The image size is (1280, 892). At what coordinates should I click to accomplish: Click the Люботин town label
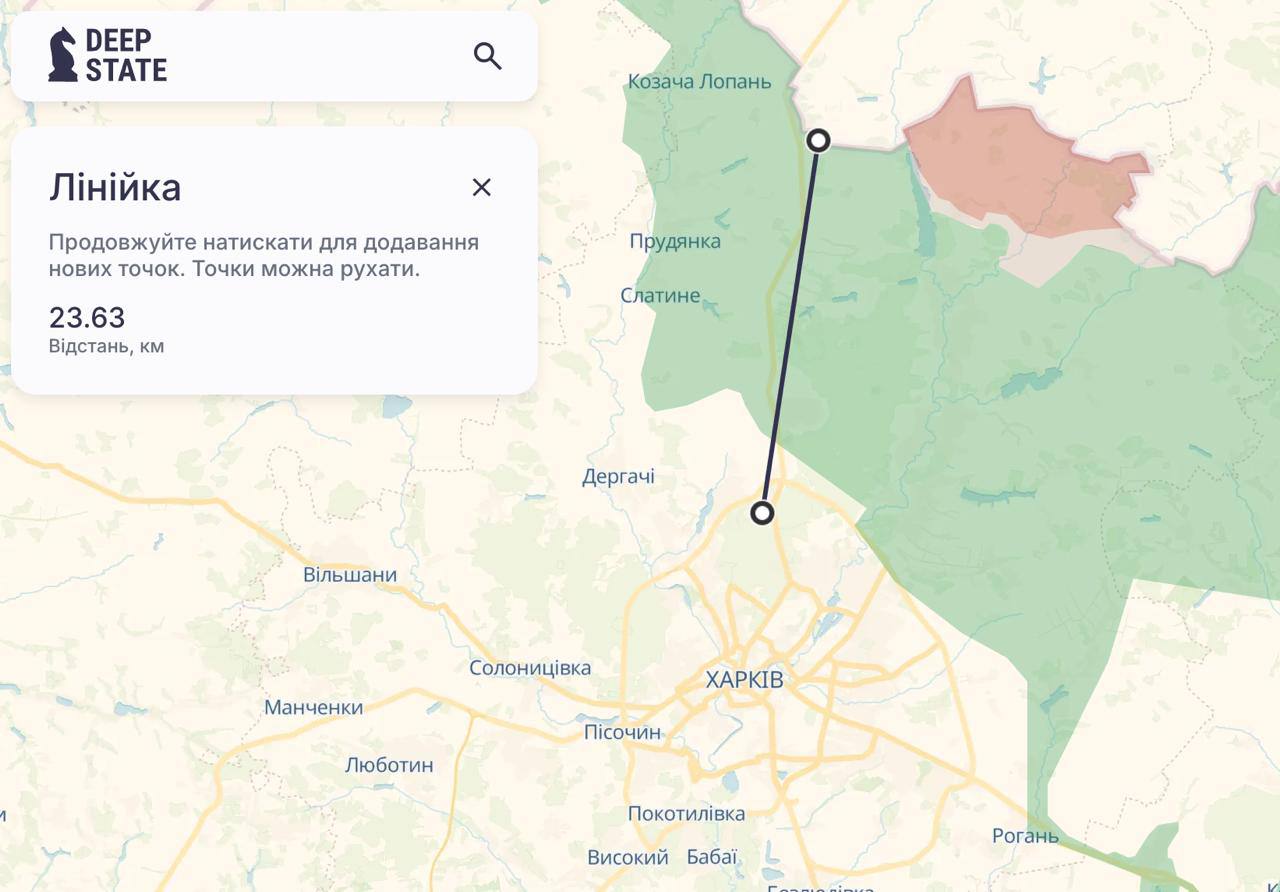389,765
